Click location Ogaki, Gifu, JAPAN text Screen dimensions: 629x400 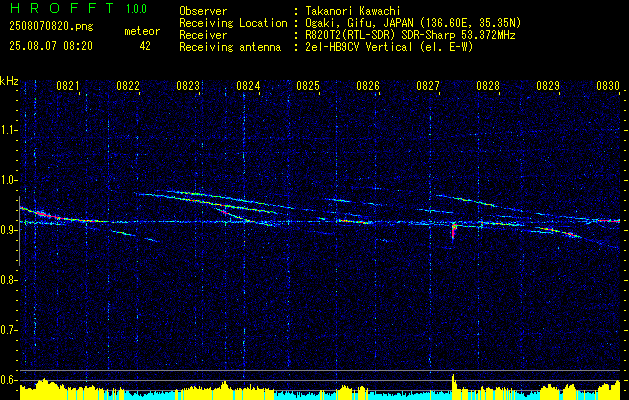click(x=411, y=23)
